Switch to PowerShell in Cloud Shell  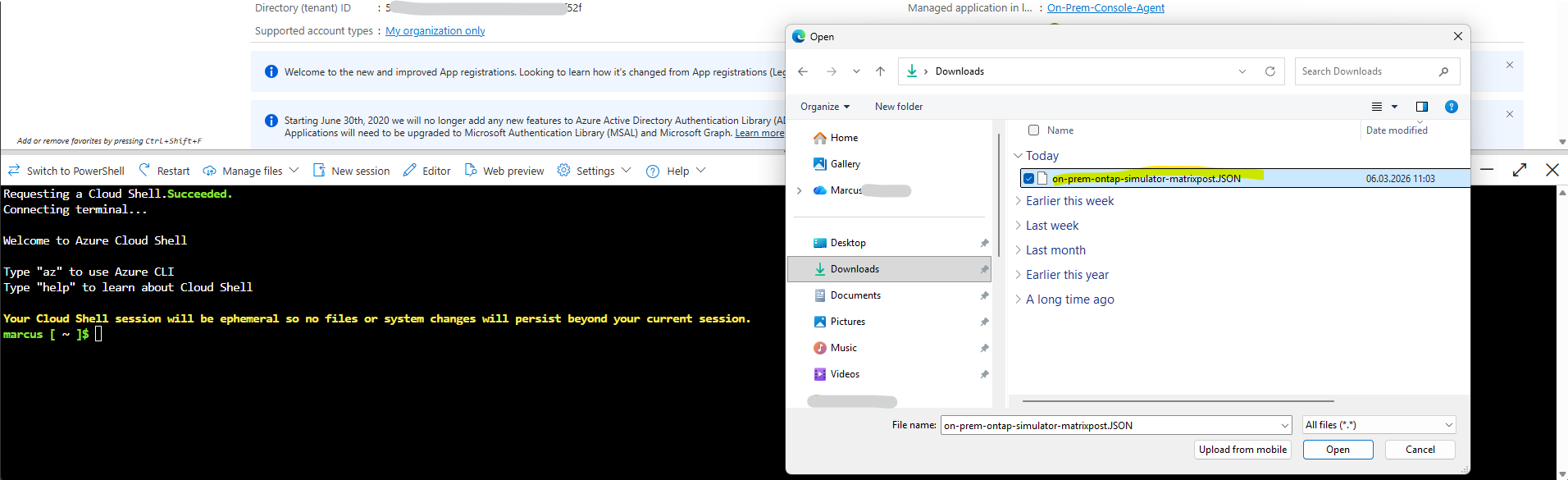(x=66, y=171)
